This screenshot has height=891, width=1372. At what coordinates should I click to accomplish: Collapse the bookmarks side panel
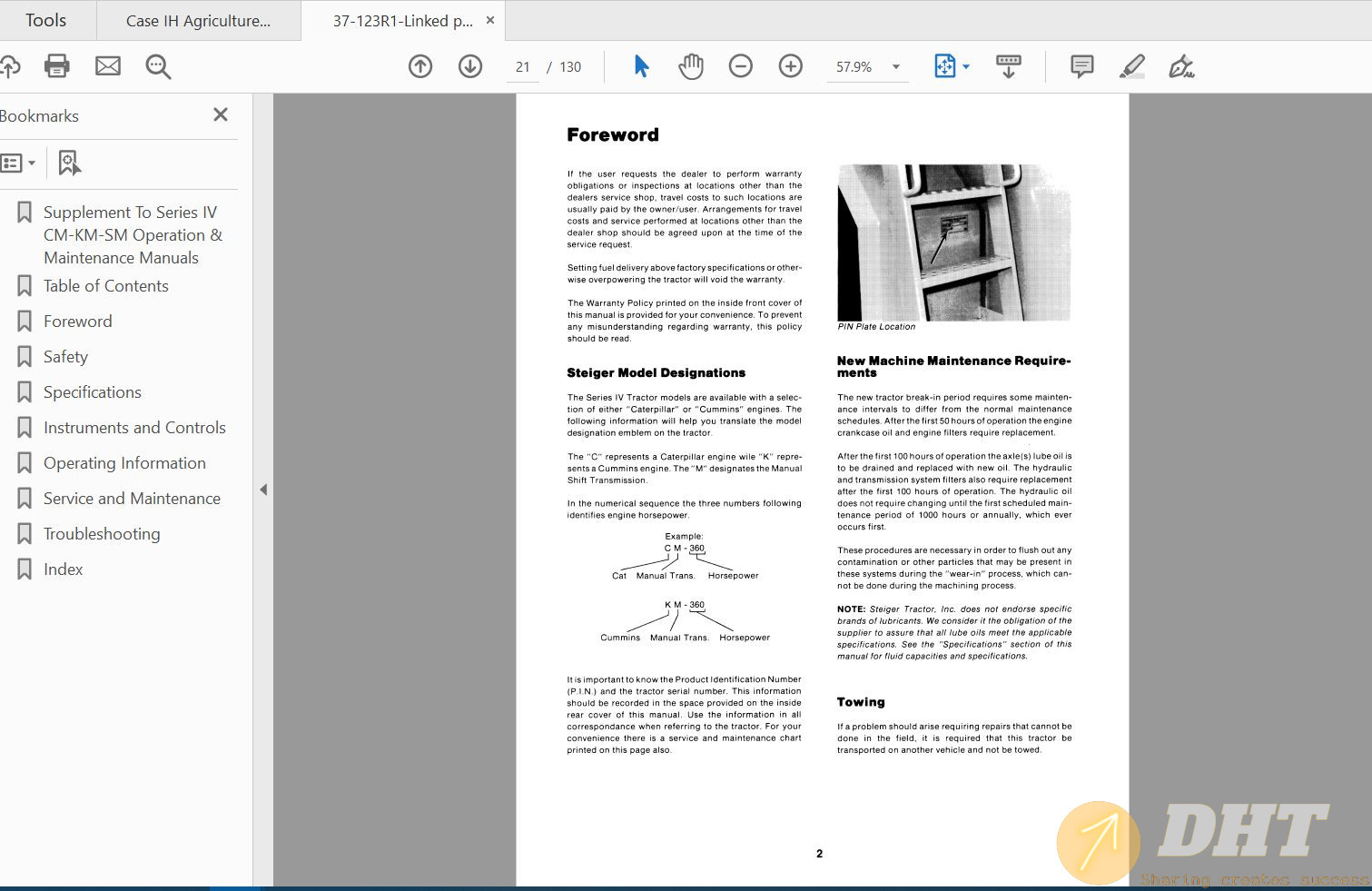click(263, 490)
